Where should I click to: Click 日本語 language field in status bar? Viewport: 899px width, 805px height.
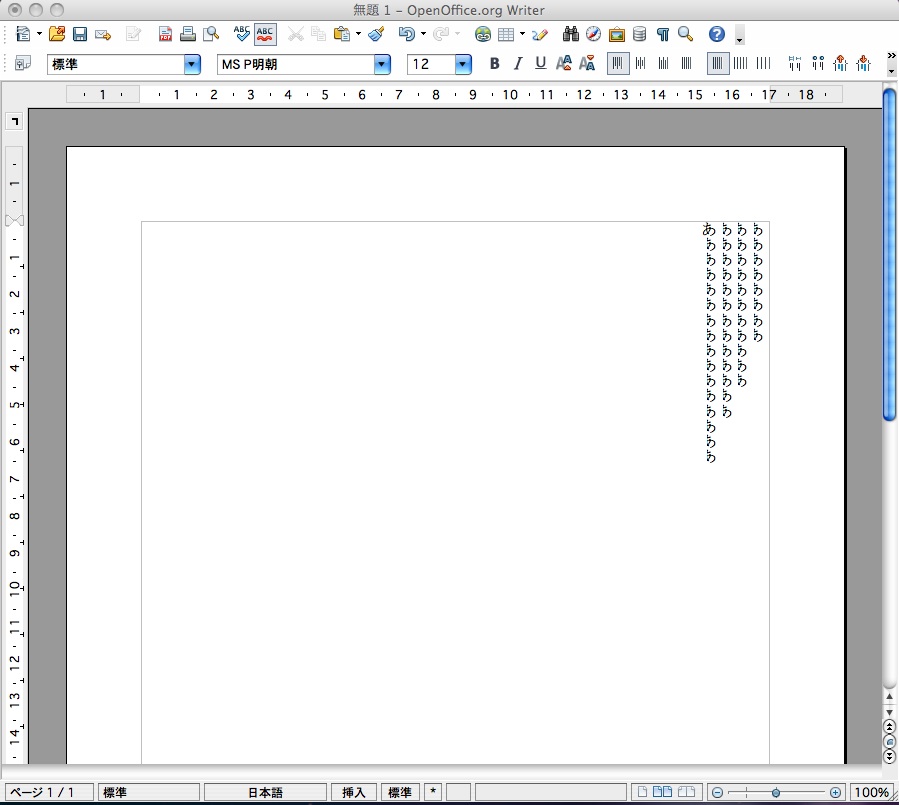pyautogui.click(x=265, y=792)
